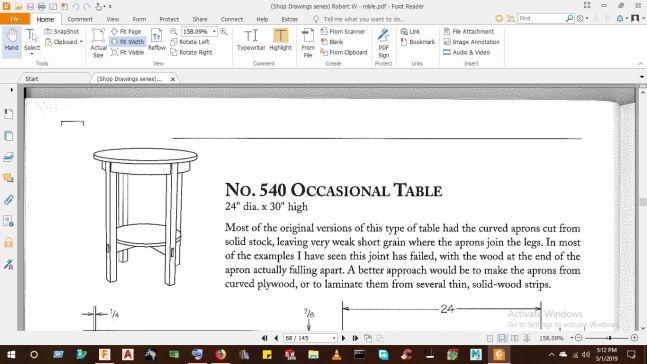Rotate the page left

[x=190, y=42]
